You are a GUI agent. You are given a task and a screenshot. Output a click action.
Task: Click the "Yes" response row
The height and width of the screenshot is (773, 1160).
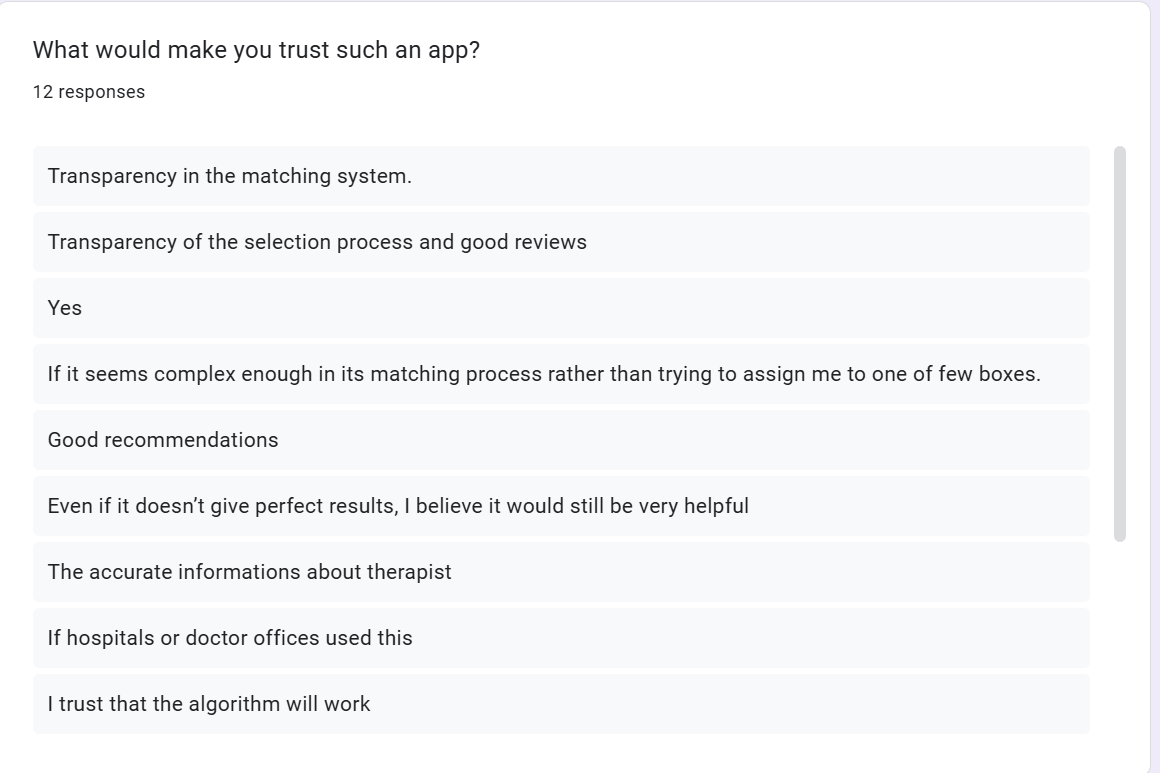pos(65,308)
